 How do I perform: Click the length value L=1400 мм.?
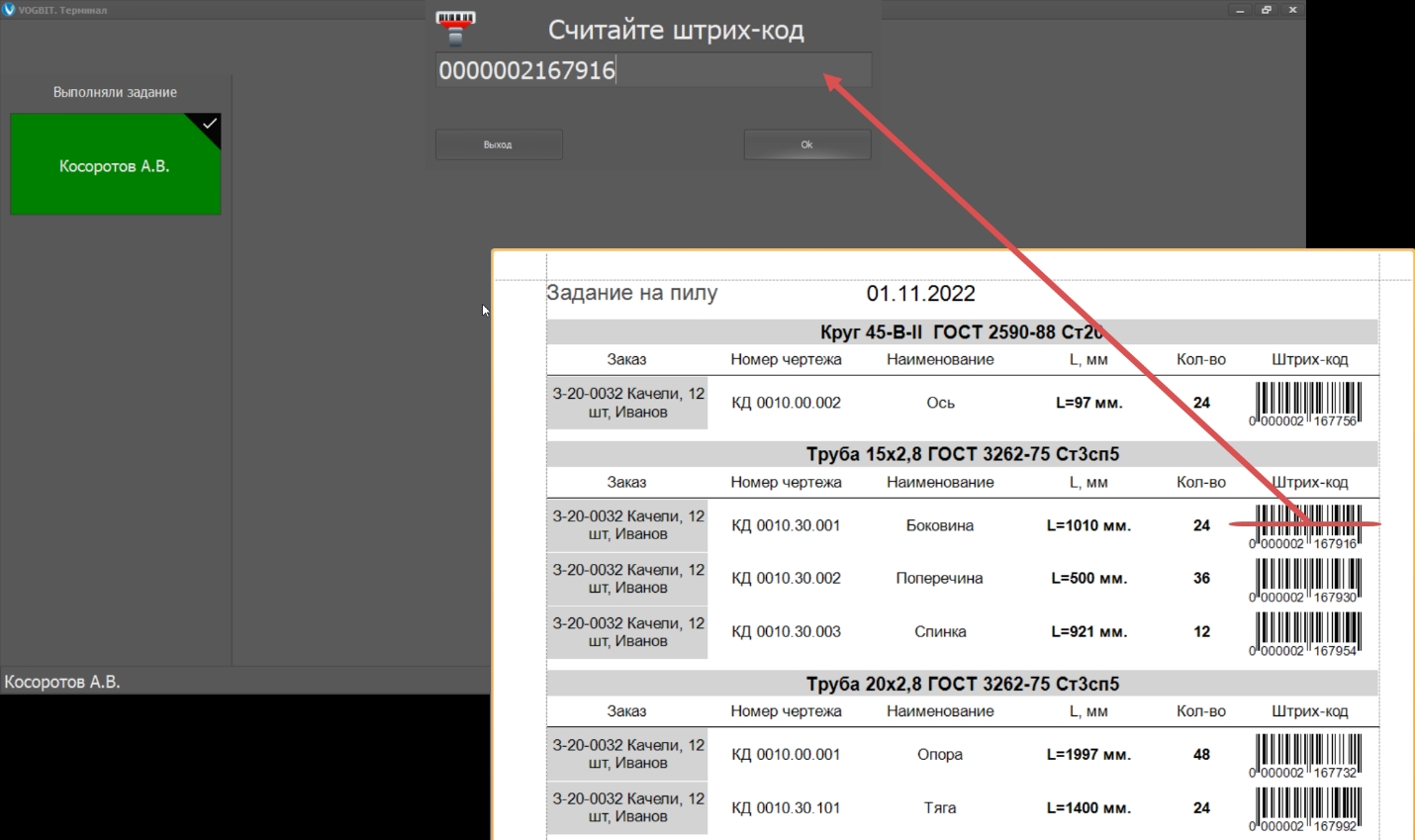(x=1088, y=807)
